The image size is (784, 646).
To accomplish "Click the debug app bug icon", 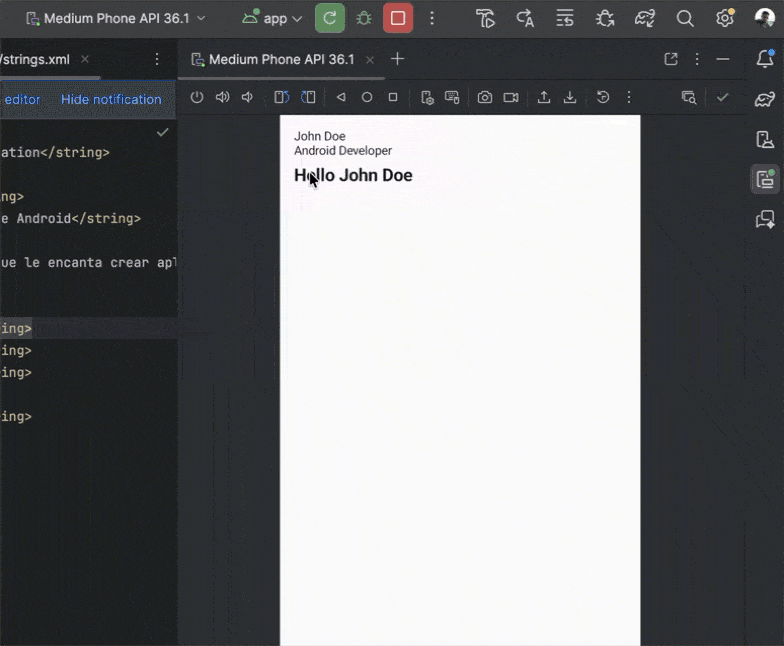I will coord(364,18).
